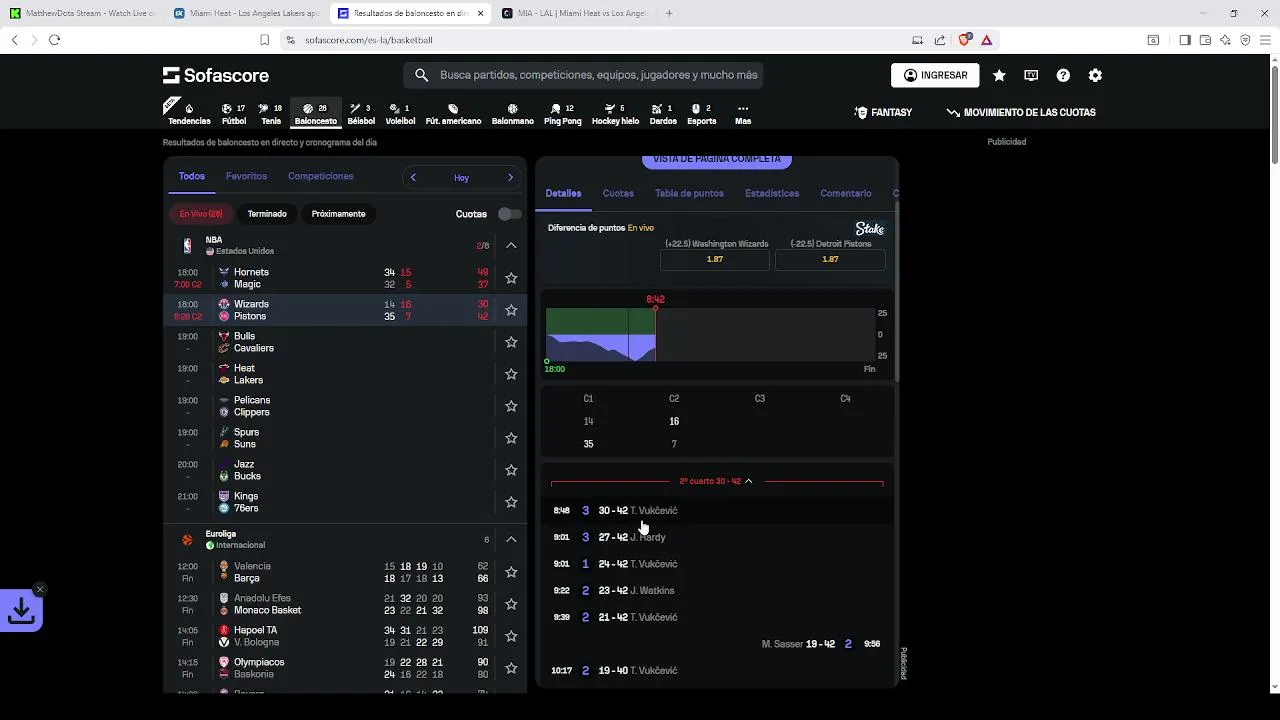This screenshot has width=1280, height=720.
Task: Open the Cuotas tab in match panel
Action: point(618,193)
